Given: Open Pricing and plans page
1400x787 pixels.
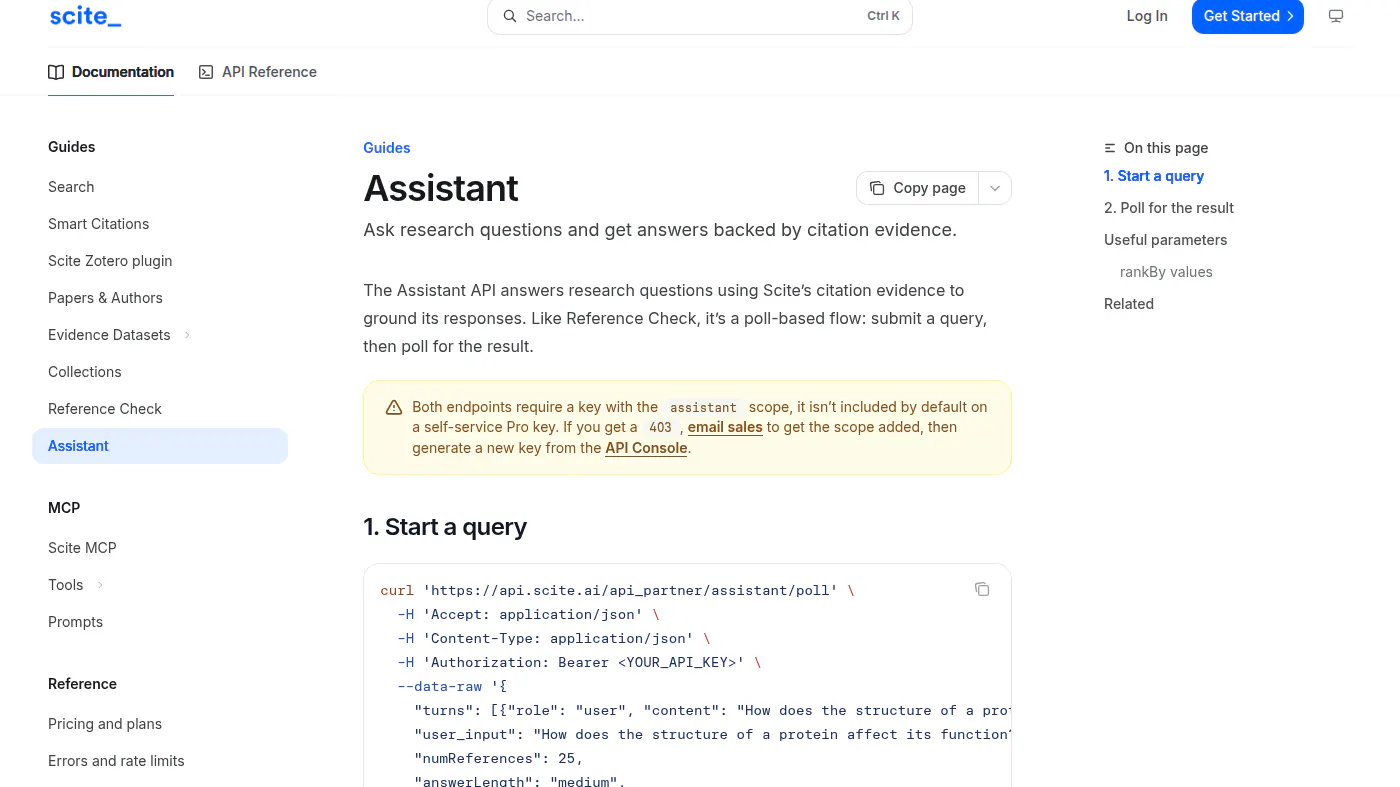Looking at the screenshot, I should (x=105, y=724).
